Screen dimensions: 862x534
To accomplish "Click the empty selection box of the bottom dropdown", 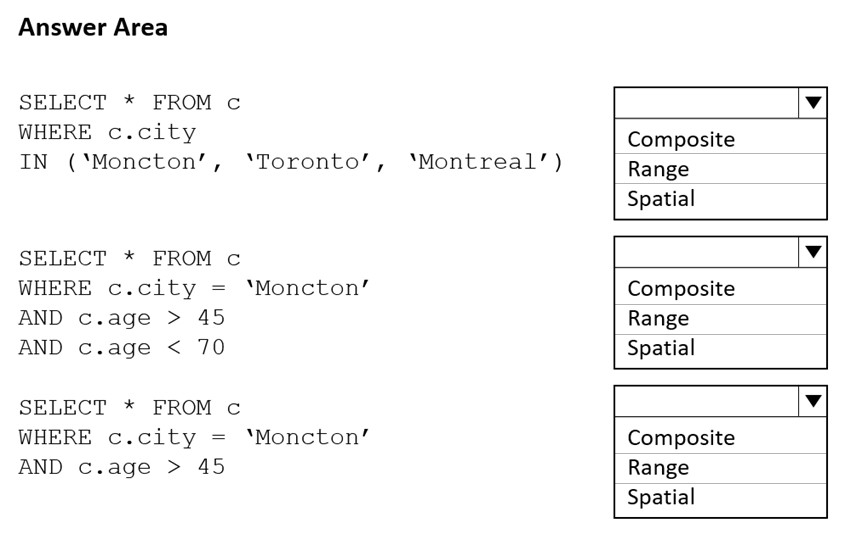I will click(706, 401).
